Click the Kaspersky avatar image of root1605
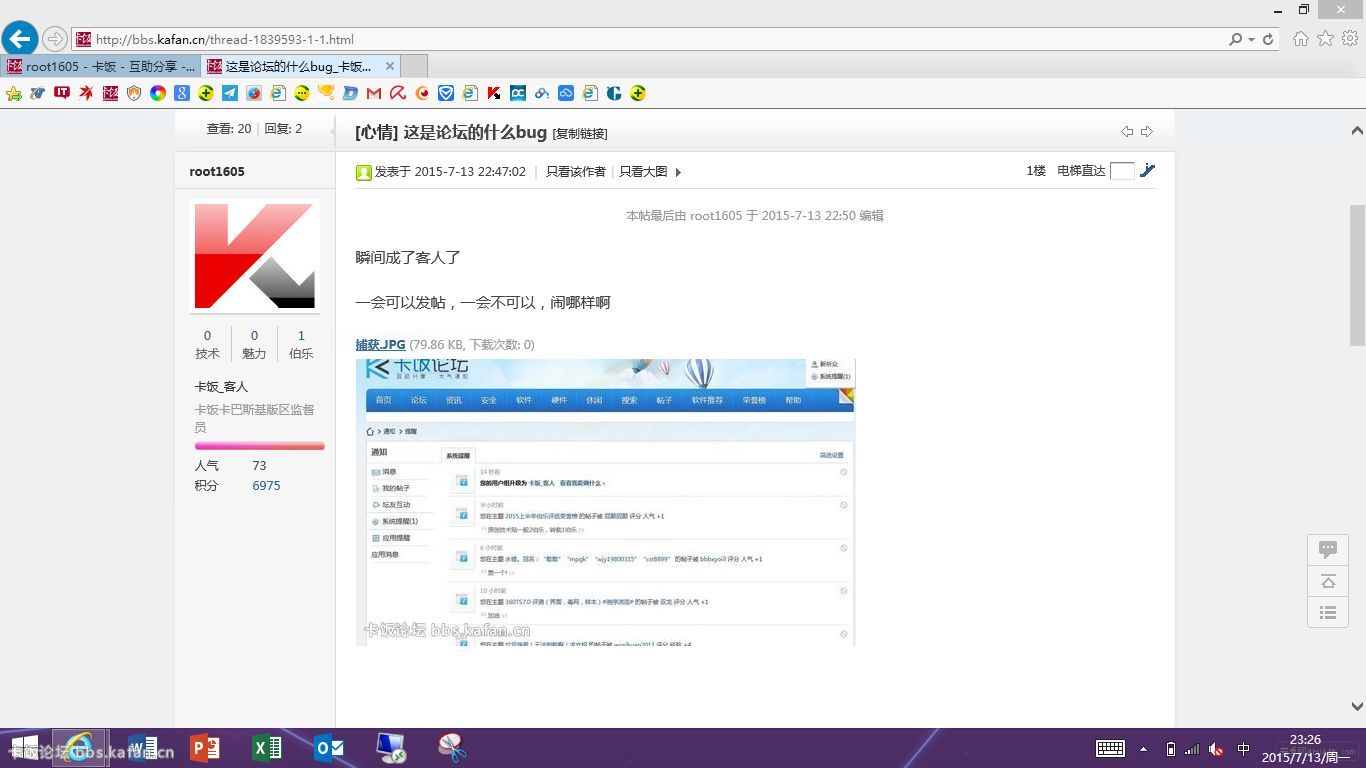 coord(255,256)
